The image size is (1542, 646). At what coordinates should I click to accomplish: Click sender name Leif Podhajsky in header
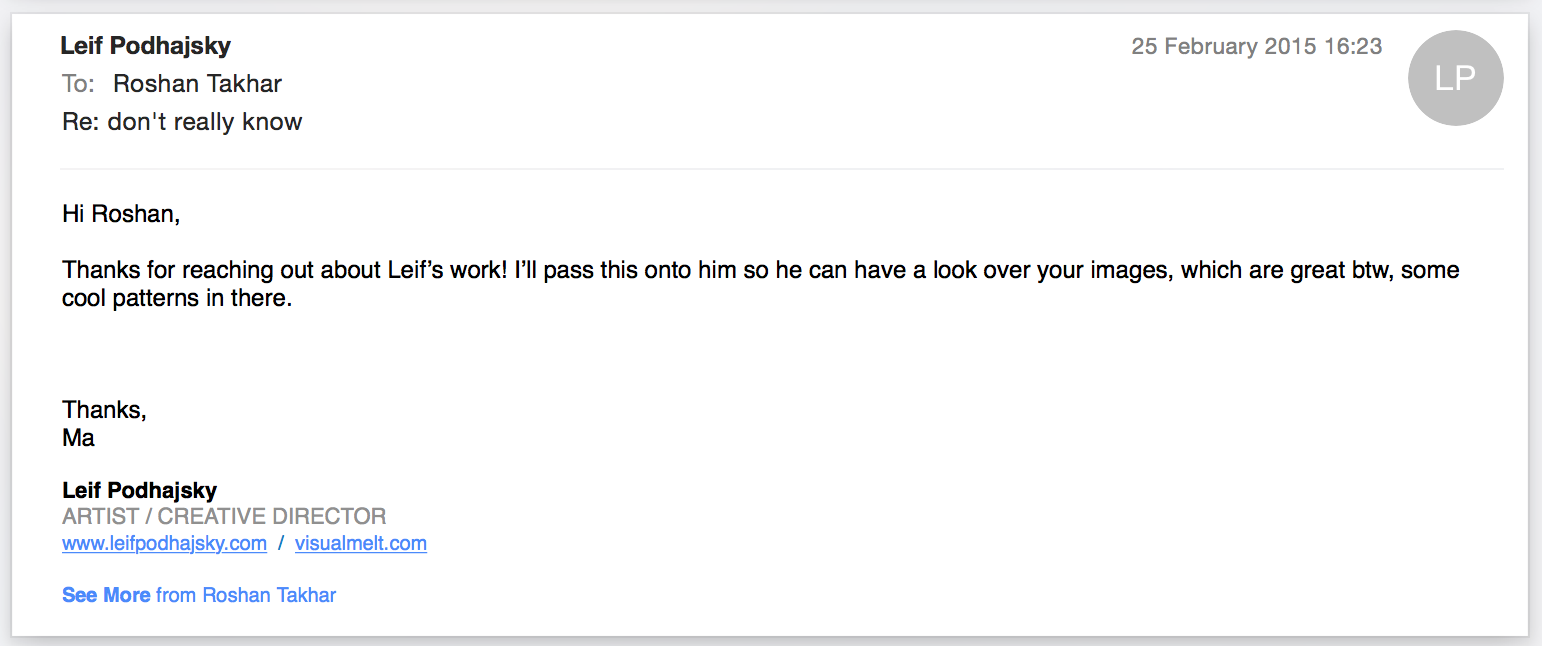(146, 45)
